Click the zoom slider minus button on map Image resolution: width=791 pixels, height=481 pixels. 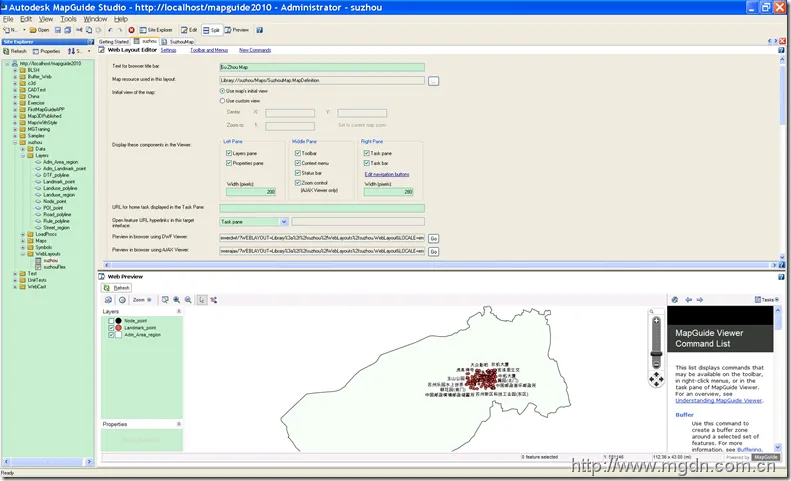656,363
